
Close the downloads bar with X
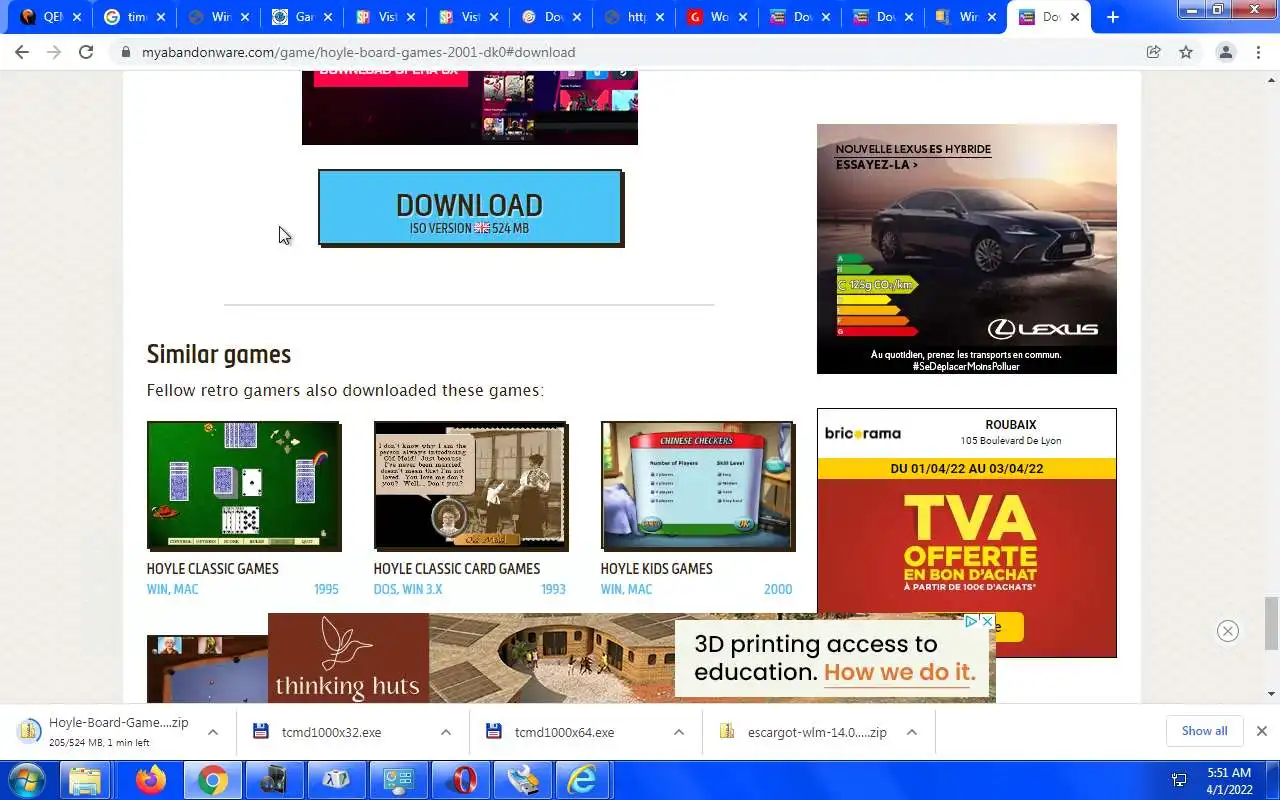1261,731
